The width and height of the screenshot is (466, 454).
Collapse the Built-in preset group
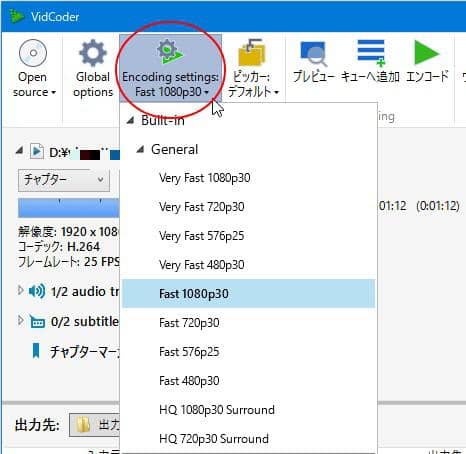(130, 120)
